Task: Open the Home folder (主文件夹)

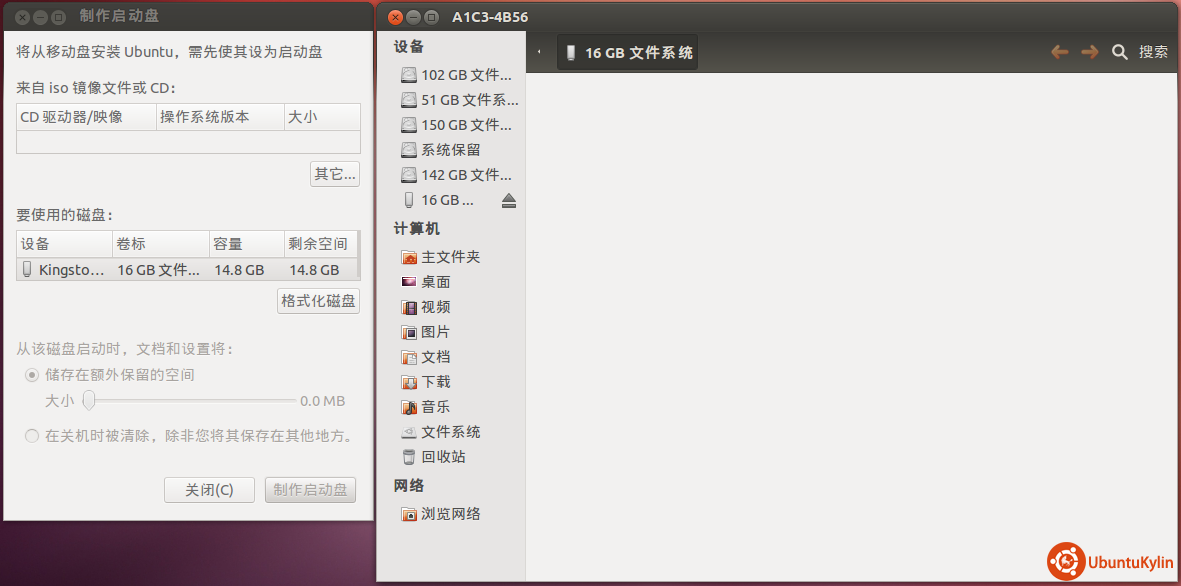Action: pos(449,257)
